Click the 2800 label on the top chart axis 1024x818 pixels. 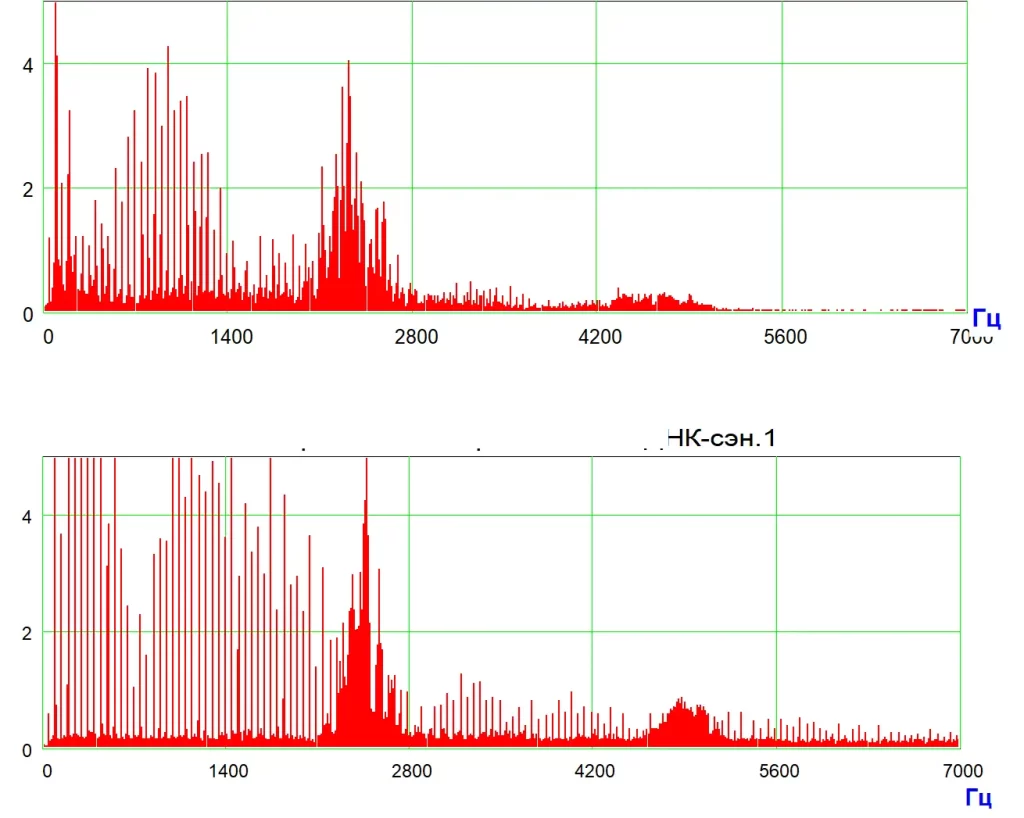pos(416,337)
